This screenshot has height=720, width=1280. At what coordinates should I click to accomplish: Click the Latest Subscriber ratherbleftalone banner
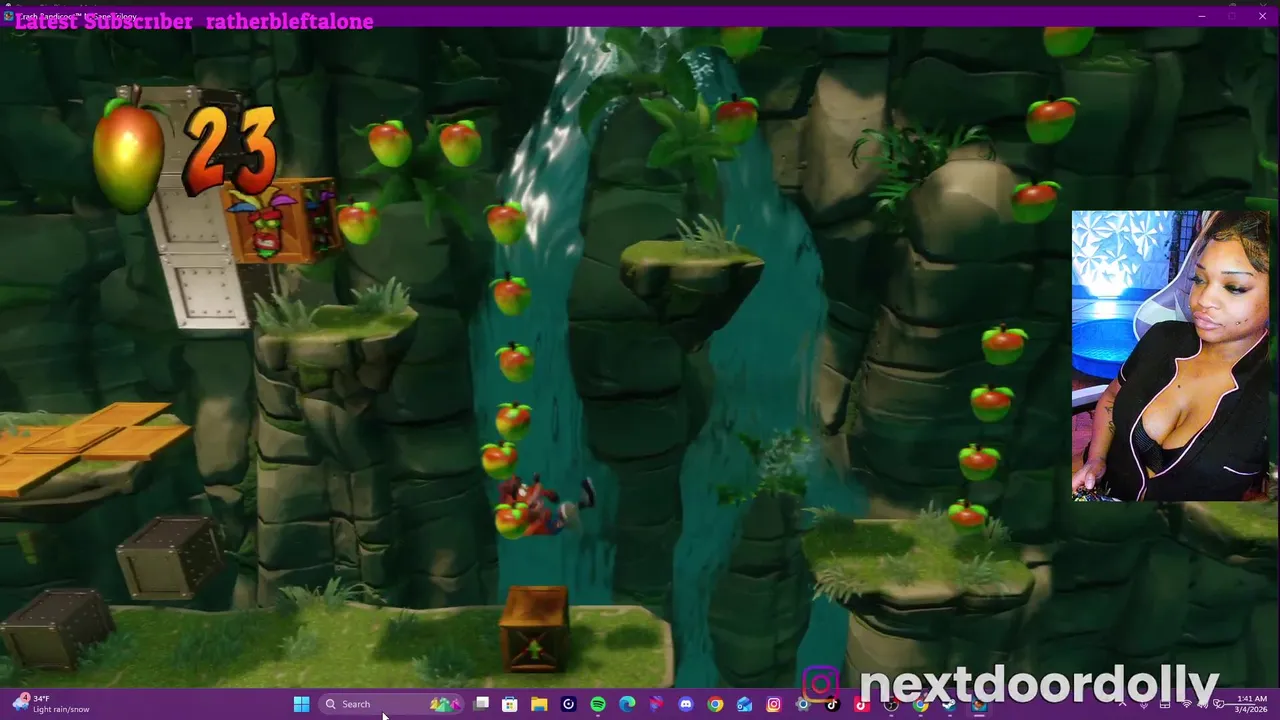pos(194,21)
